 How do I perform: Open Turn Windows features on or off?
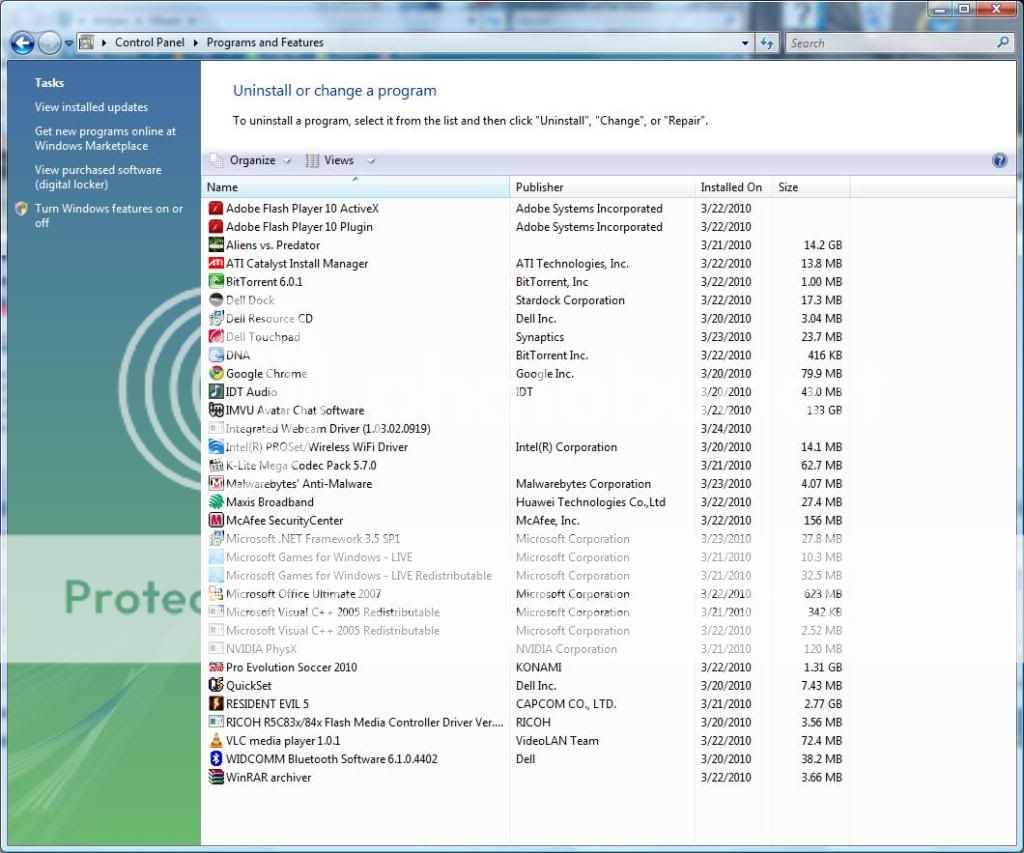point(108,216)
